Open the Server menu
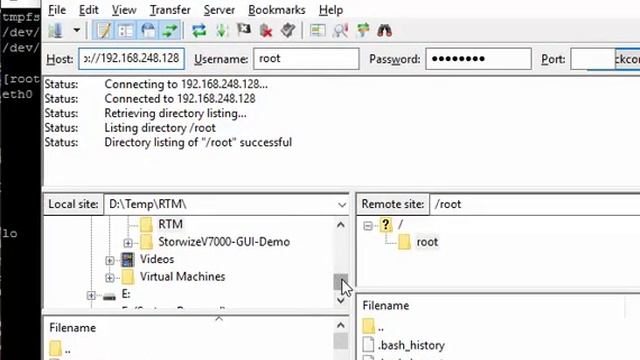The height and width of the screenshot is (360, 640). point(219,10)
